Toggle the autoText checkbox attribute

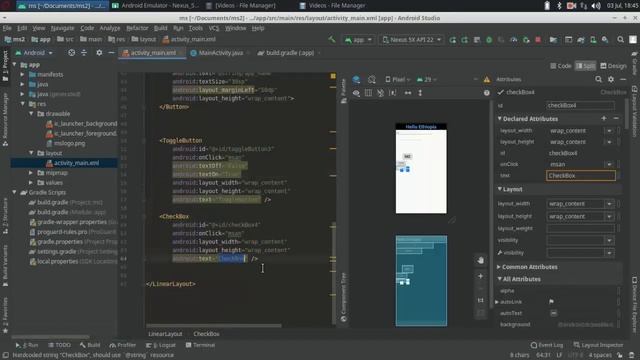tap(553, 313)
